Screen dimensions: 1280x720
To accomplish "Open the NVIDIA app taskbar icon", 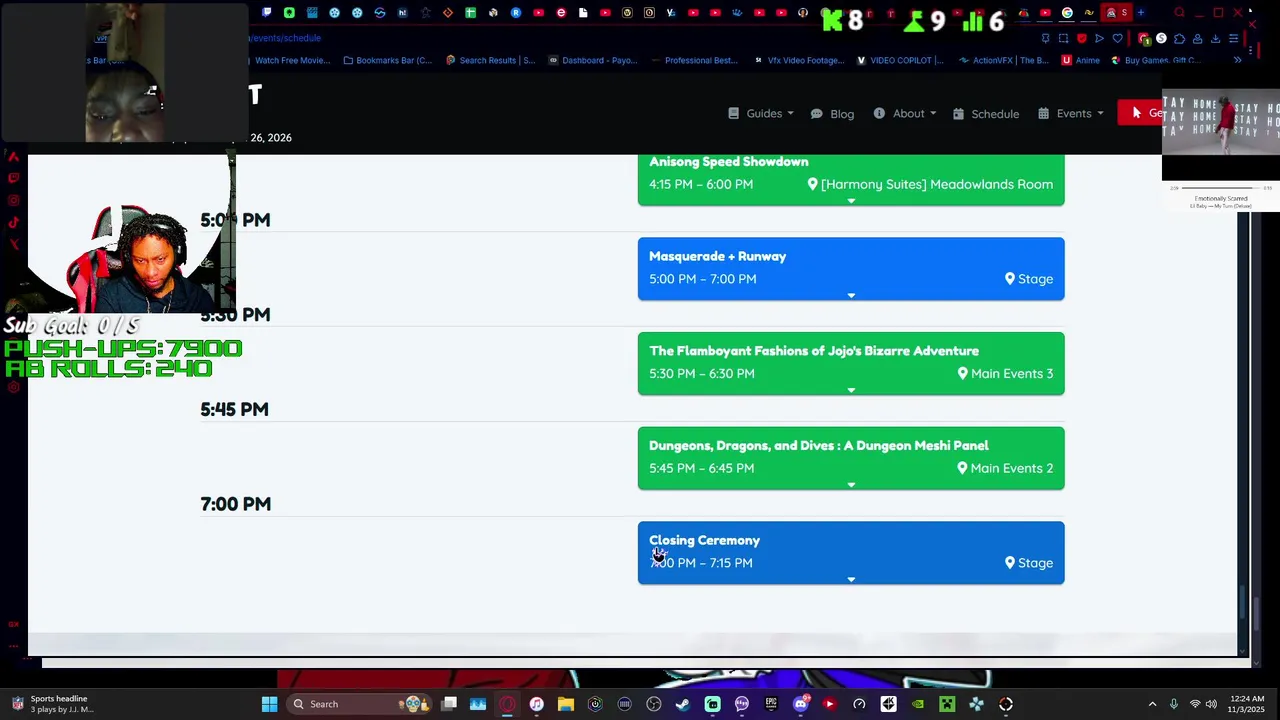I will [918, 704].
